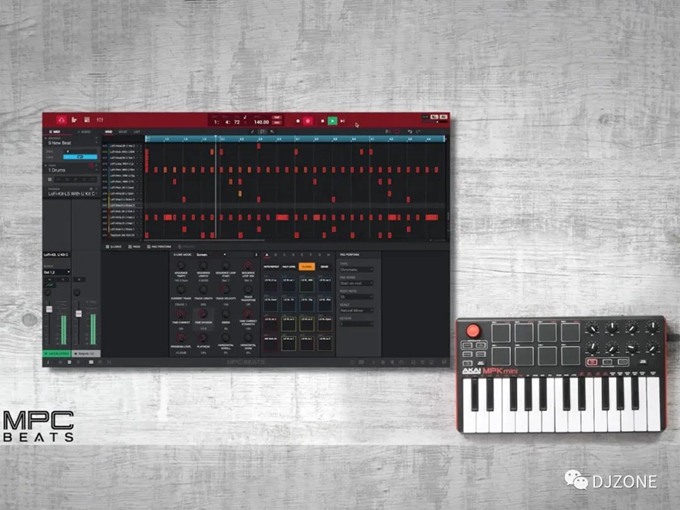Open the PAD PERFORM panel tab

pyautogui.click(x=159, y=246)
